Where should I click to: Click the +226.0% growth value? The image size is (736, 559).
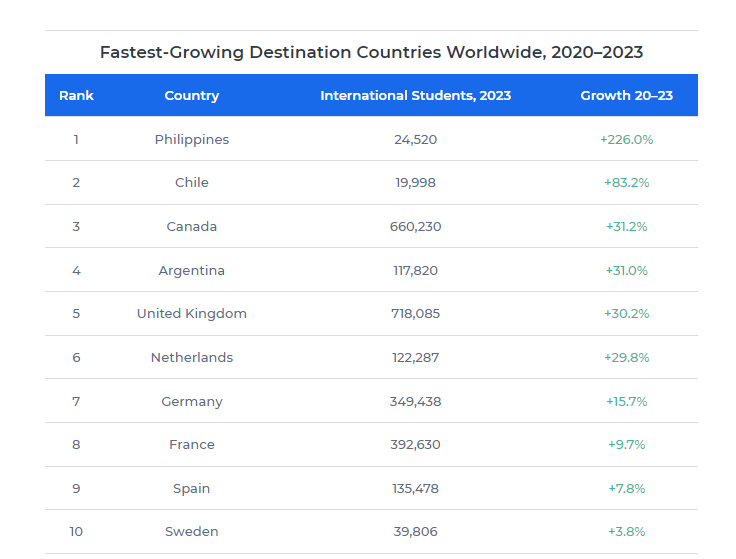(x=626, y=140)
